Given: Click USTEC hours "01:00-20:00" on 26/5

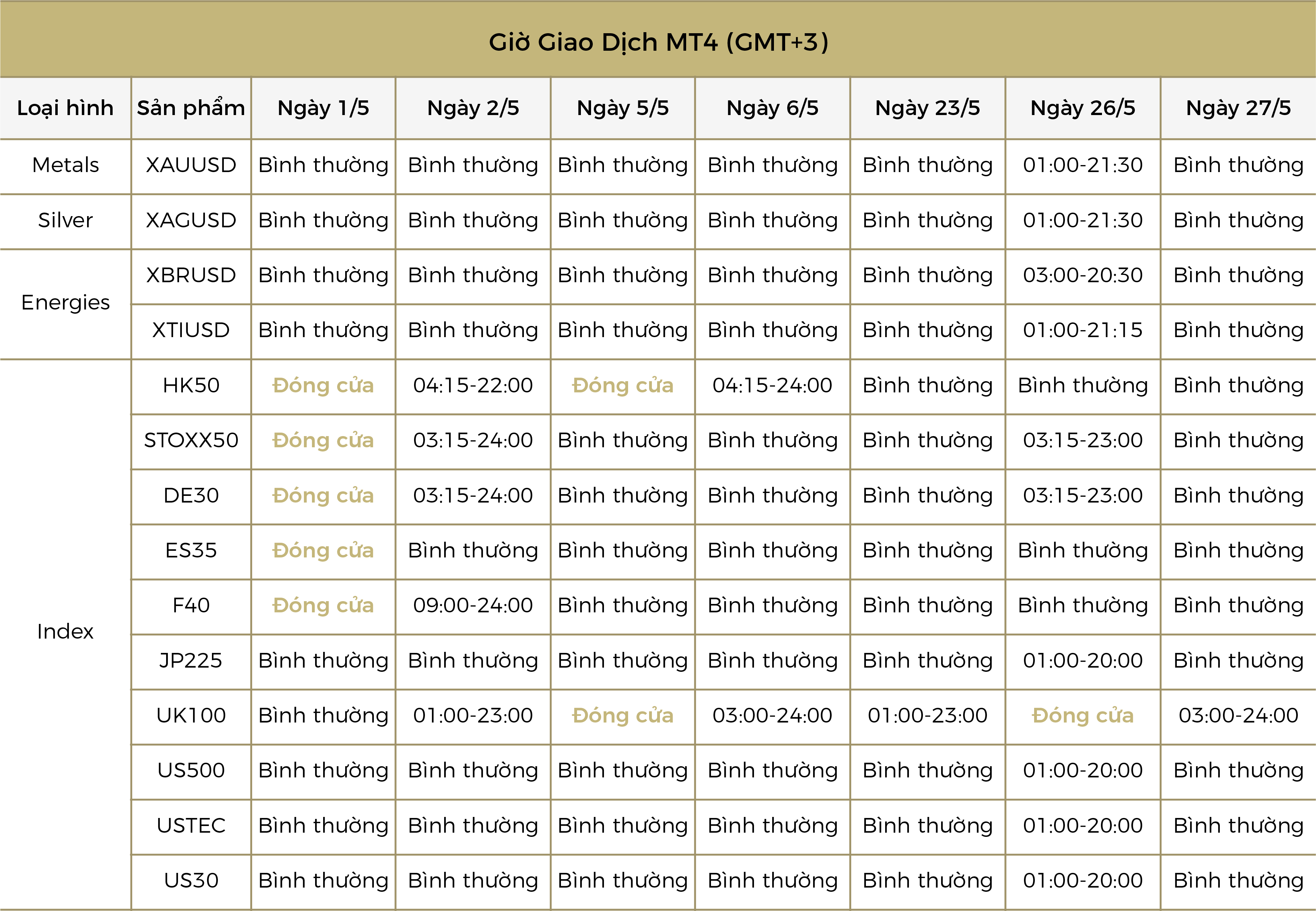Looking at the screenshot, I should point(1083,825).
